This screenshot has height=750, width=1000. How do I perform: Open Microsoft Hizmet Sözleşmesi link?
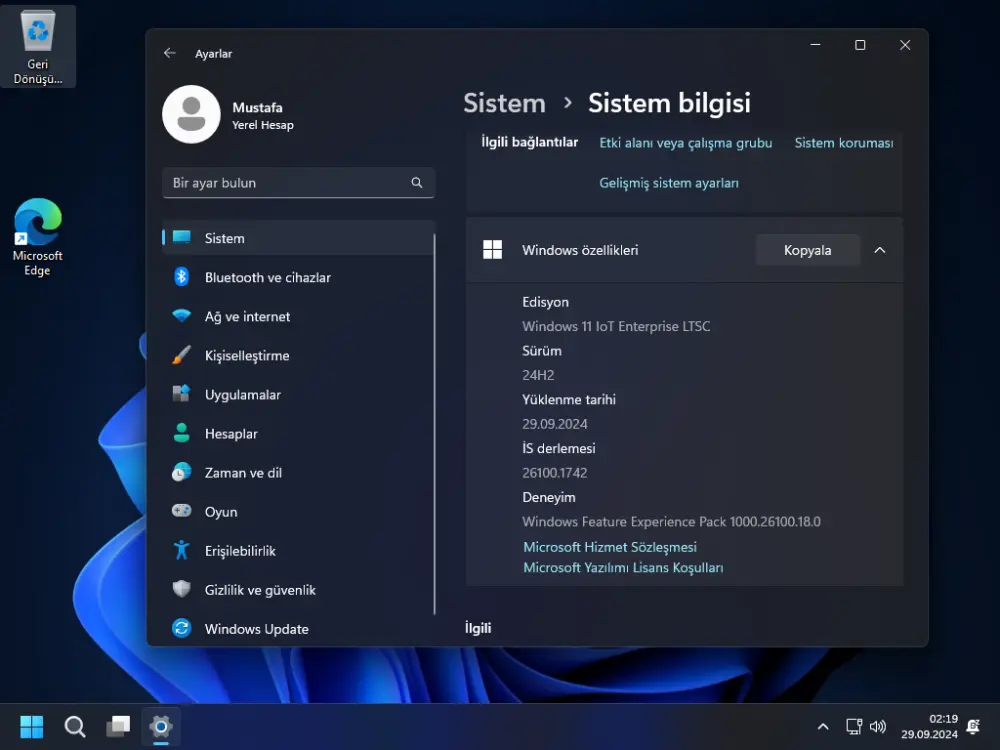pyautogui.click(x=610, y=547)
